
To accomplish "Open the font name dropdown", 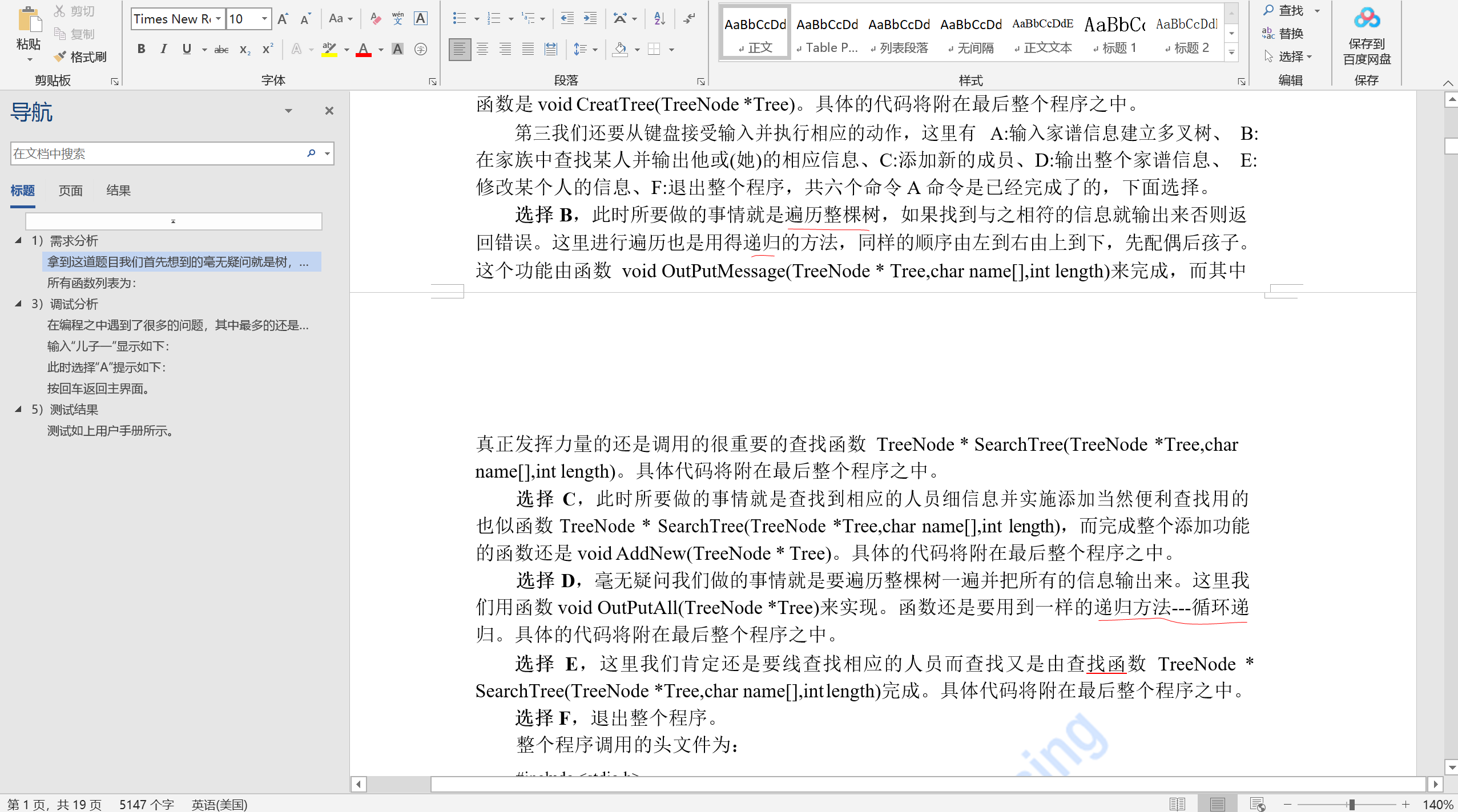I will coord(218,19).
